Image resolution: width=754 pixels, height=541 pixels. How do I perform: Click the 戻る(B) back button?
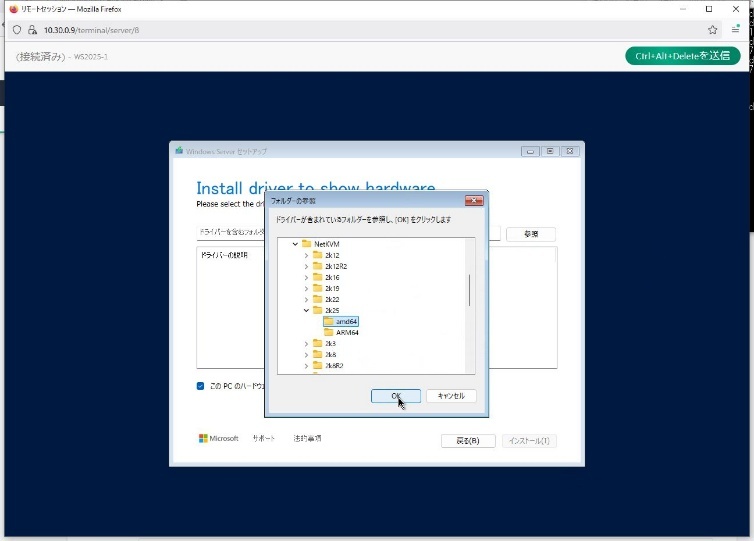[467, 440]
